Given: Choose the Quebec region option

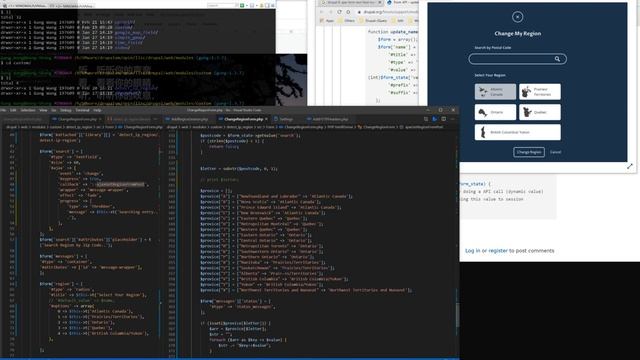Looking at the screenshot, I should [x=540, y=112].
